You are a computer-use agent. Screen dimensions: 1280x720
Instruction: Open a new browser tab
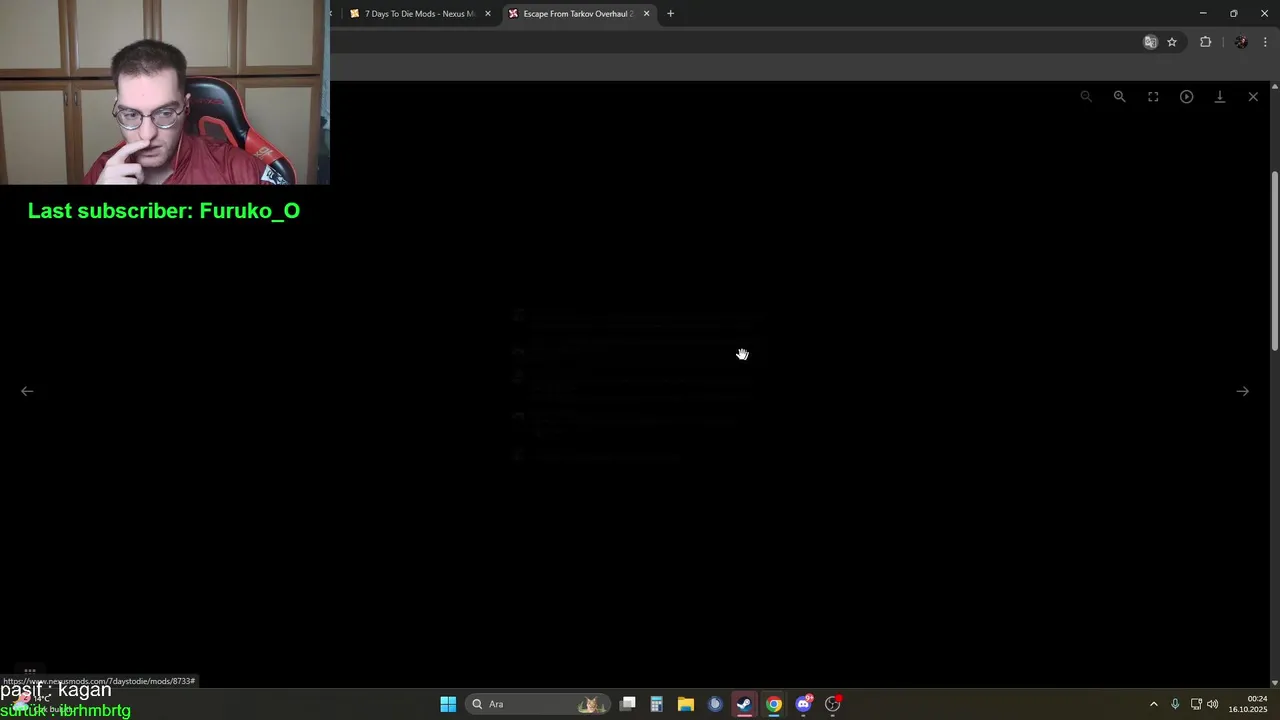[x=670, y=14]
